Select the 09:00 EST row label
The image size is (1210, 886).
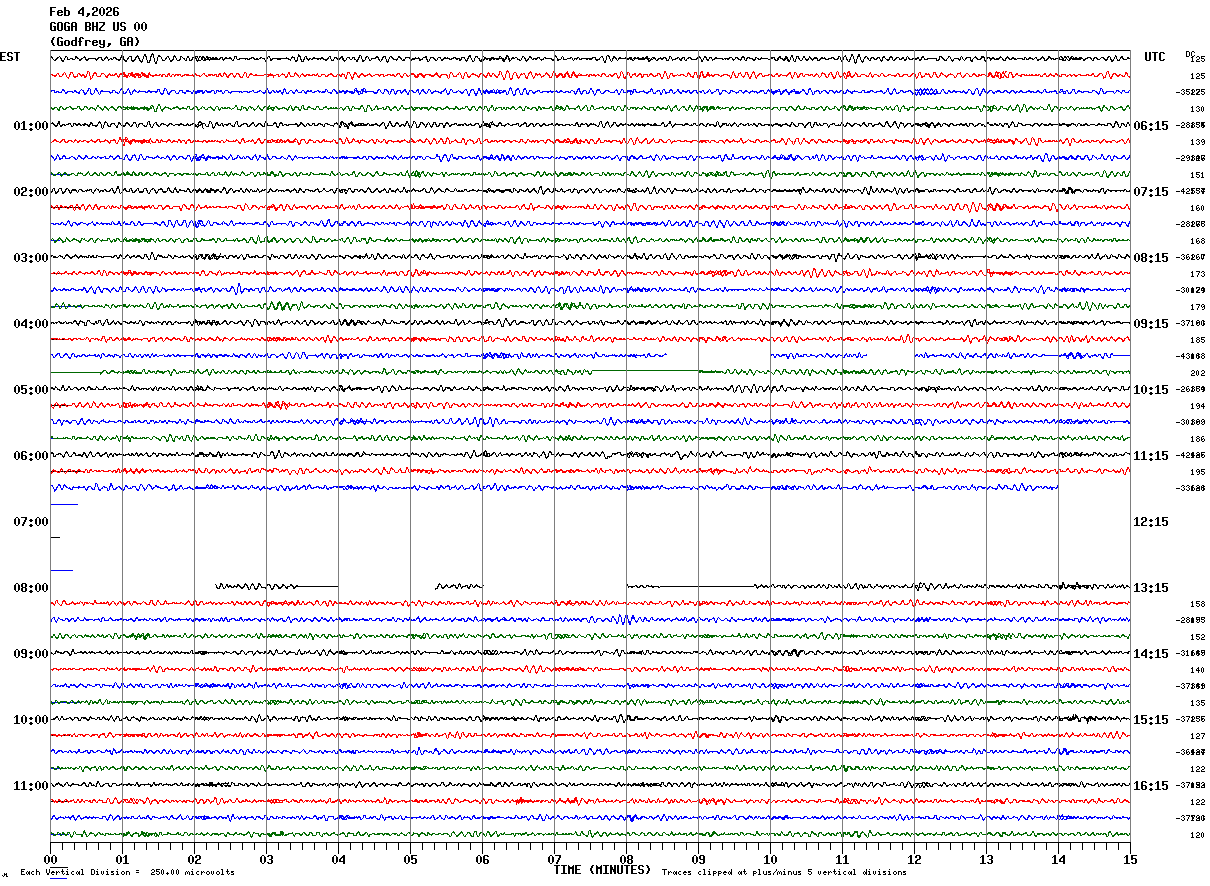coord(31,654)
